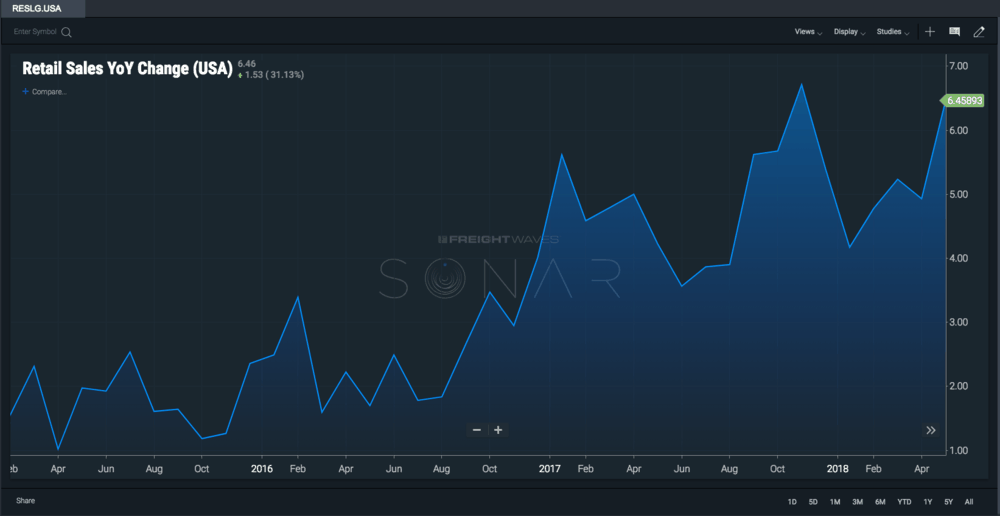1000x516 pixels.
Task: Click the Retail Sales YoY Change title
Action: coord(128,69)
